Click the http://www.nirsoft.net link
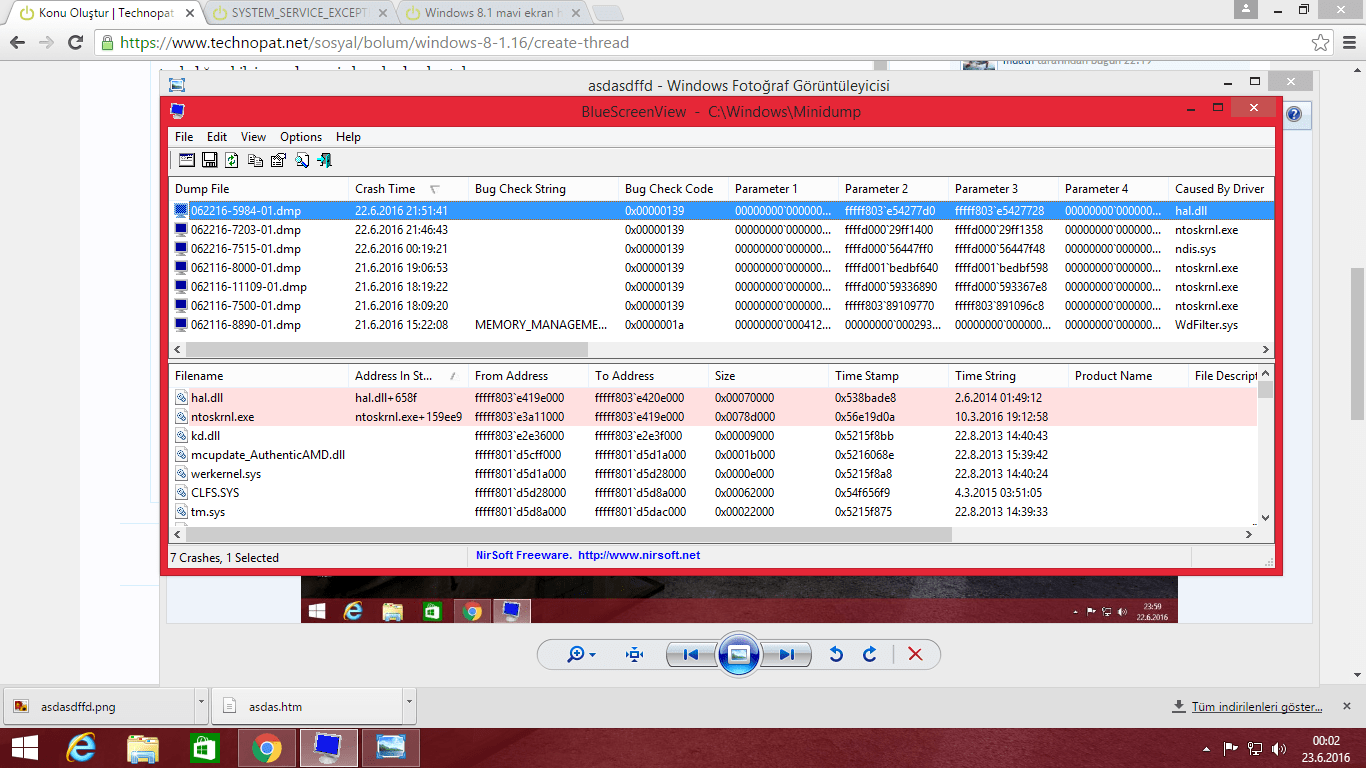The image size is (1366, 768). tap(639, 556)
